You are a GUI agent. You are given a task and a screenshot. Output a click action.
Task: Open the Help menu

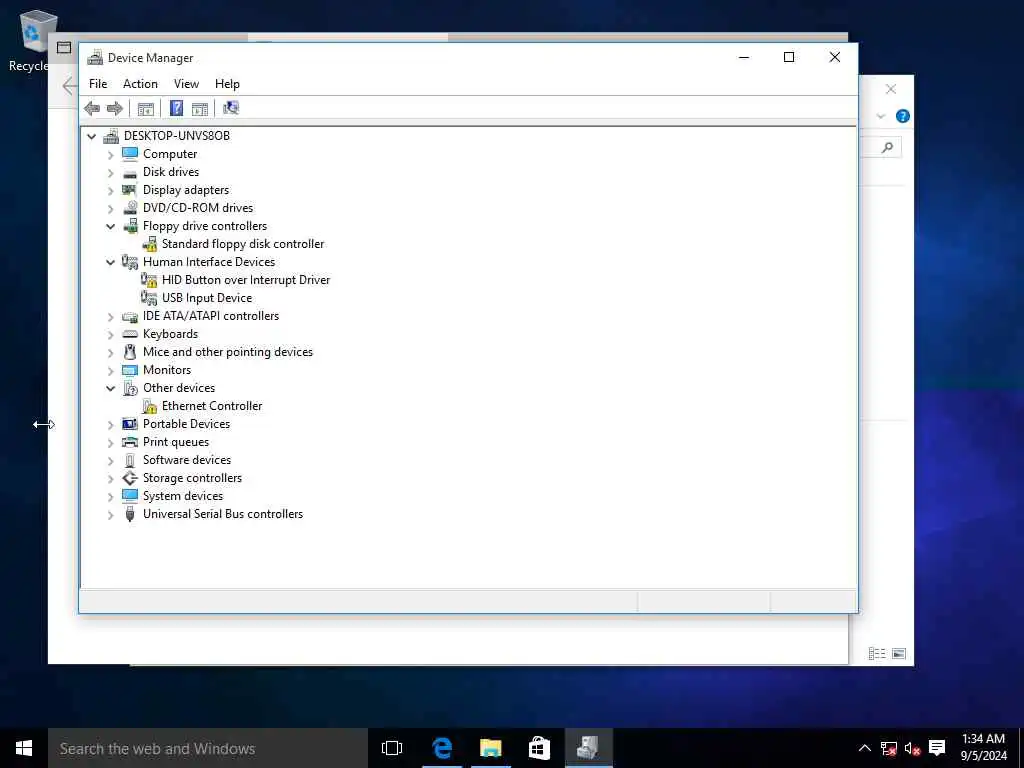point(227,84)
